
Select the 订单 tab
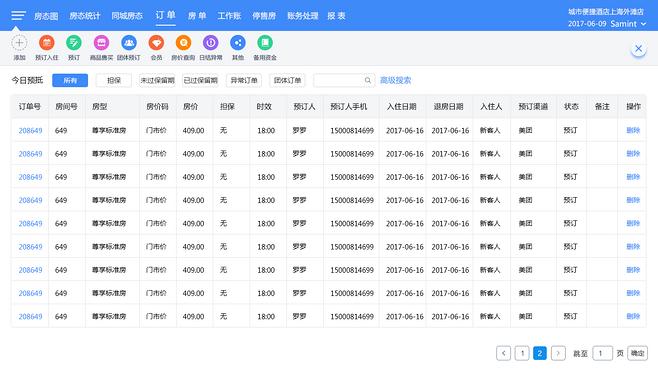click(x=165, y=15)
